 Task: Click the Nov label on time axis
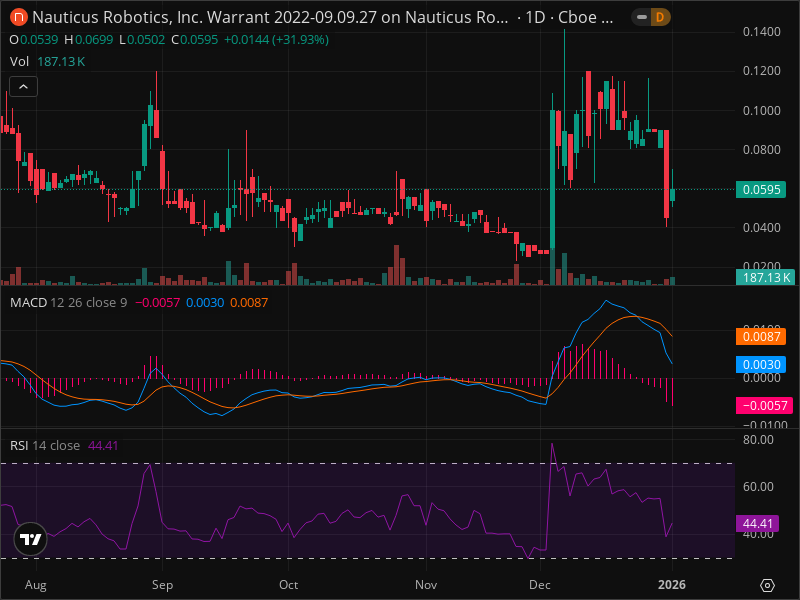tap(426, 585)
